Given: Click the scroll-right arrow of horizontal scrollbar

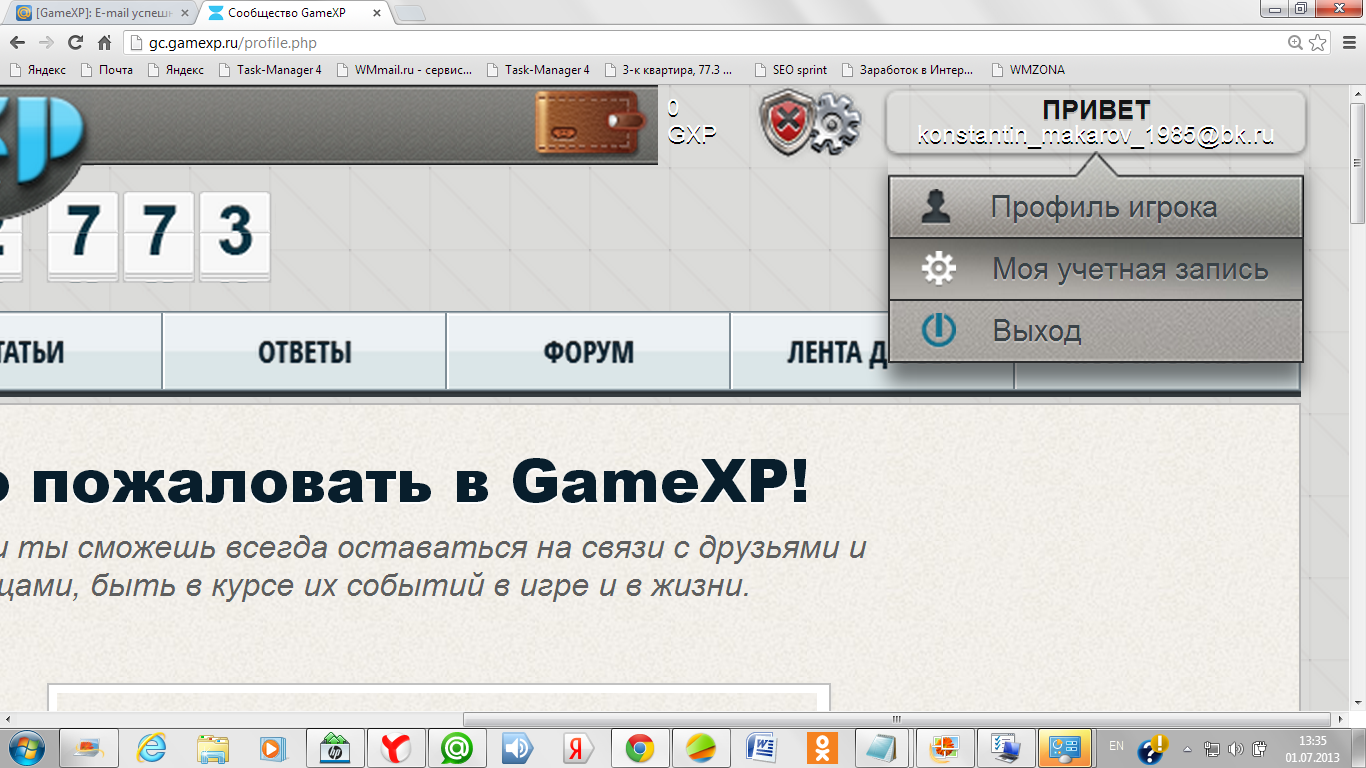Looking at the screenshot, I should click(1341, 719).
